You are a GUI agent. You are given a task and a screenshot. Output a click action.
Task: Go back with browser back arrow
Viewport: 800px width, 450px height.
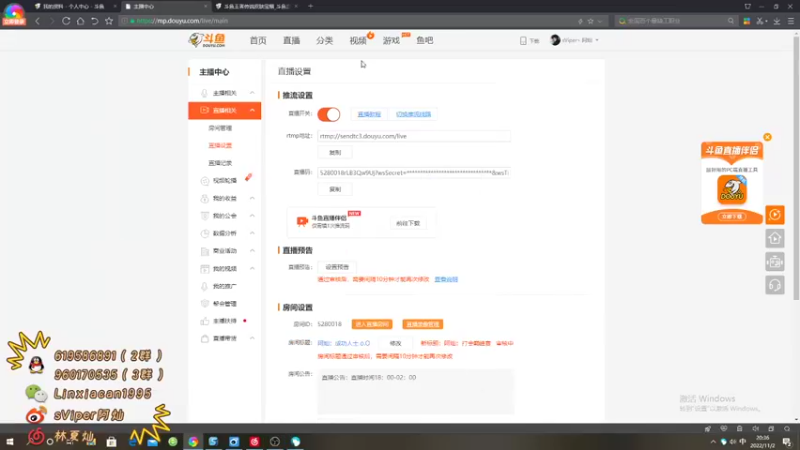(x=37, y=21)
